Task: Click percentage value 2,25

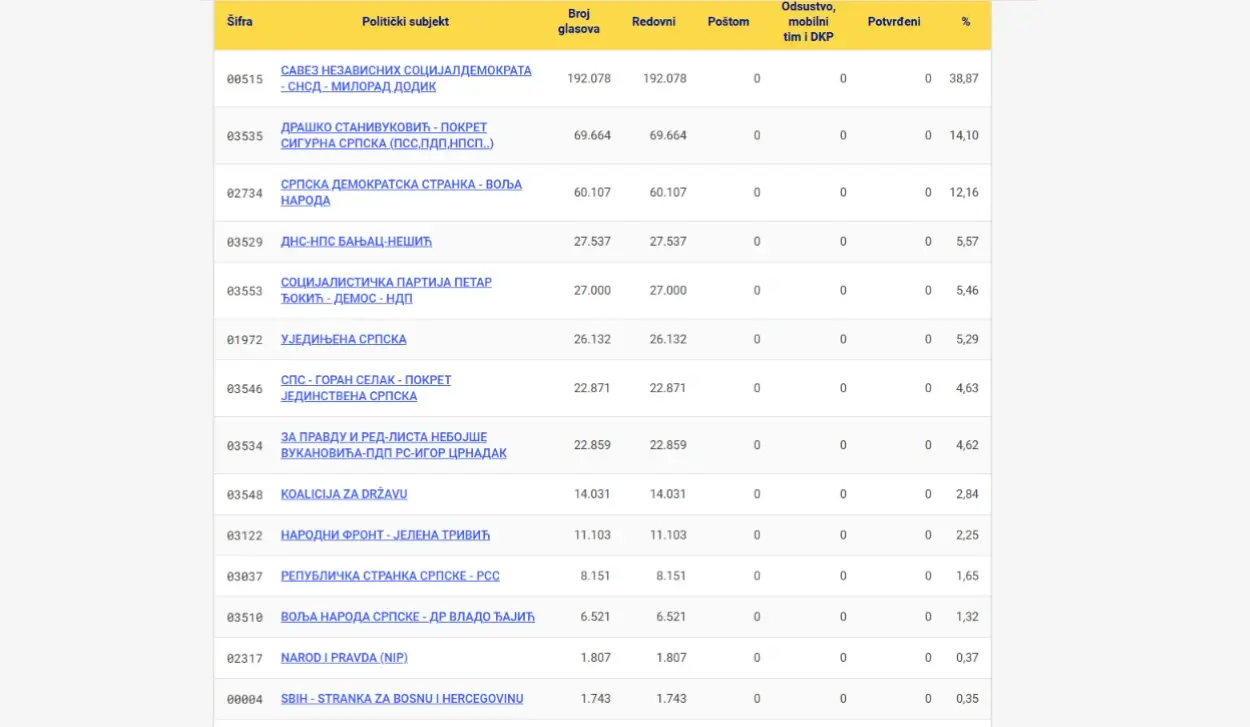Action: pyautogui.click(x=967, y=535)
